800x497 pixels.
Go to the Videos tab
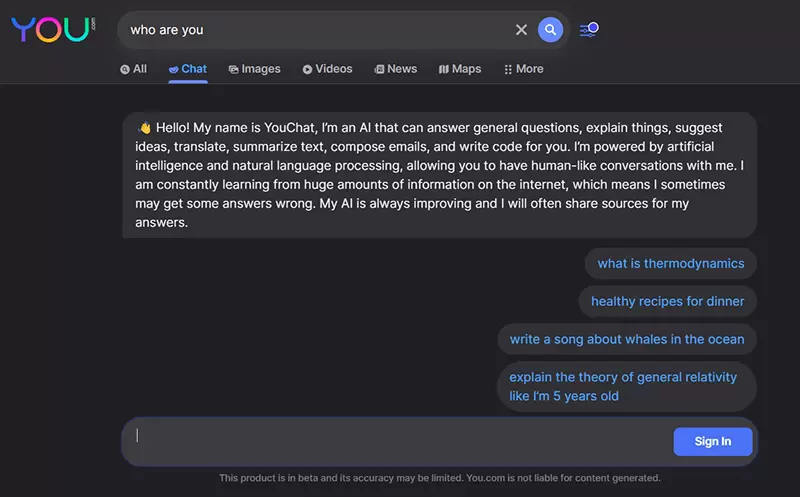click(x=327, y=69)
